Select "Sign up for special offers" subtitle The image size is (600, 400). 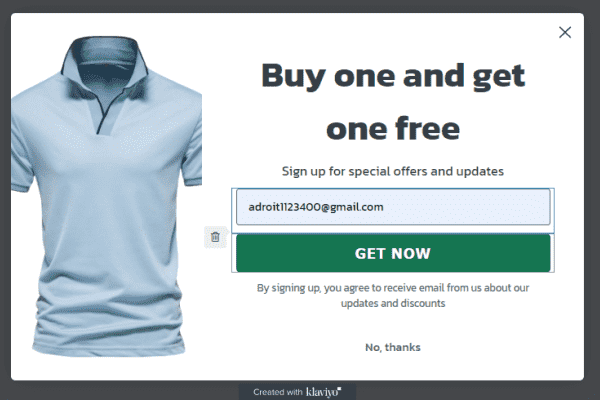[x=393, y=171]
